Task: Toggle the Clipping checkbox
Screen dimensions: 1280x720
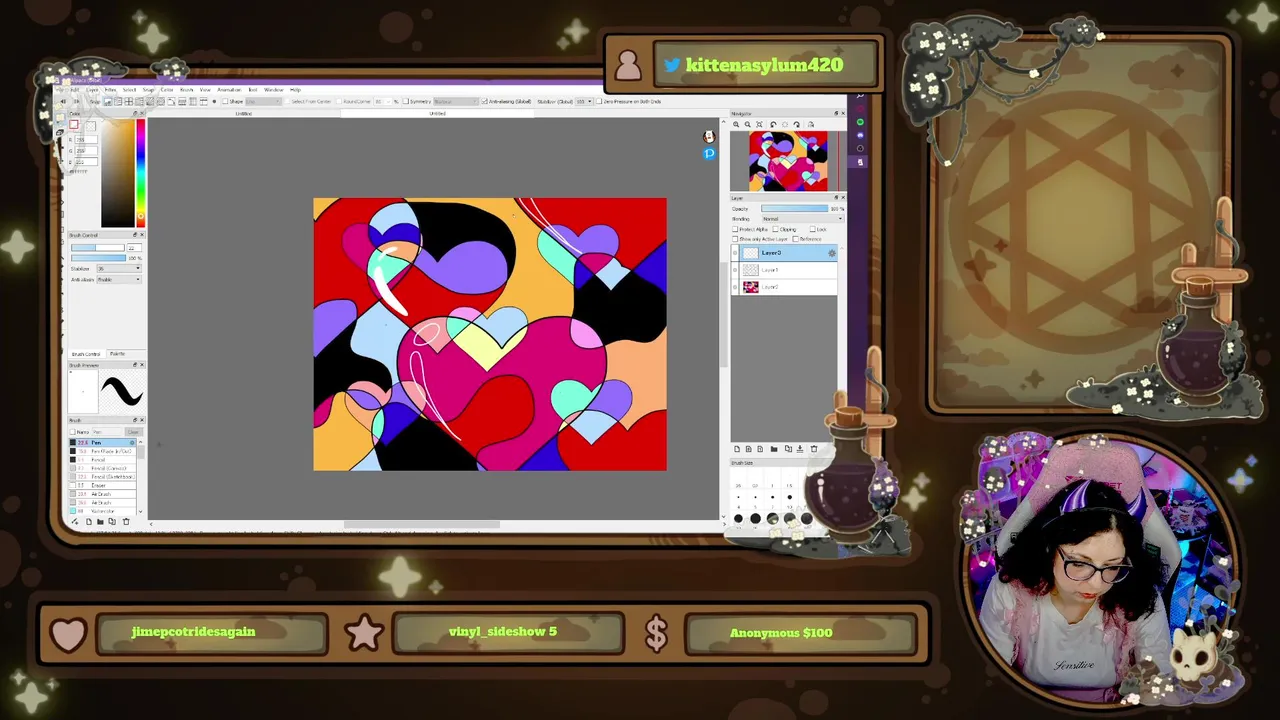Action: click(x=776, y=229)
